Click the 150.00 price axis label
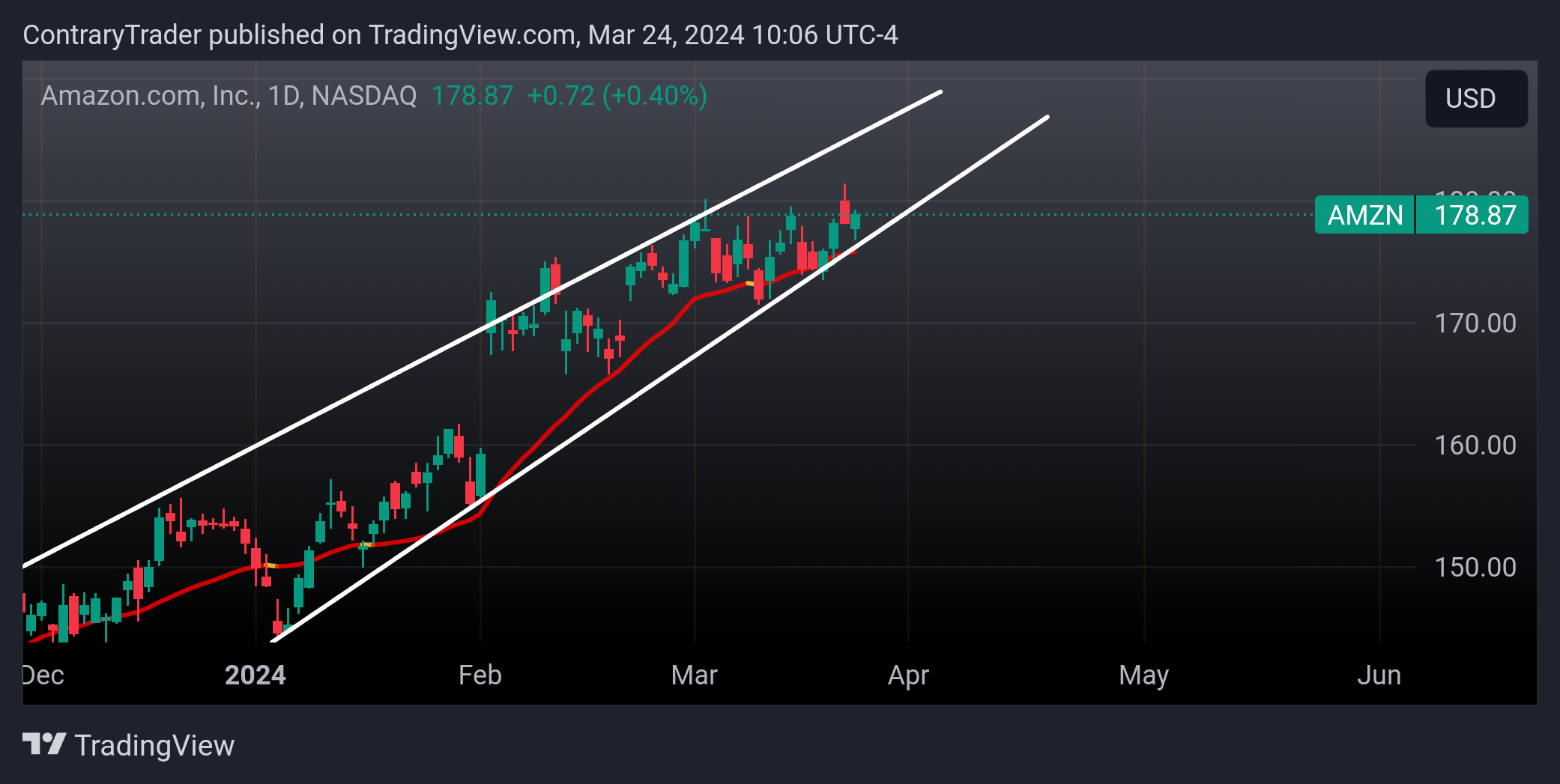This screenshot has height=784, width=1560. click(1475, 568)
